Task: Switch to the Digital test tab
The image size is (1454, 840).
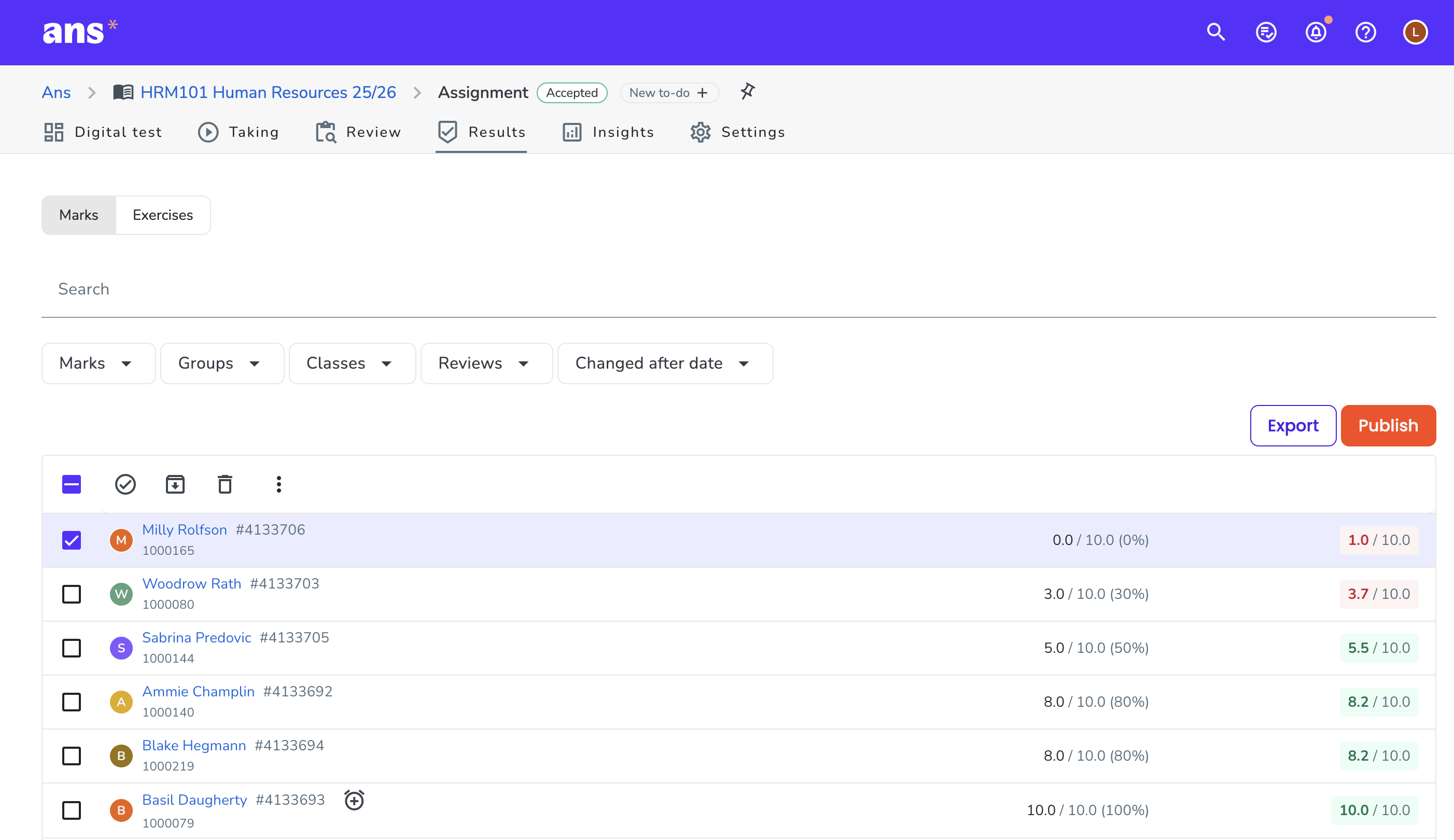Action: [103, 132]
